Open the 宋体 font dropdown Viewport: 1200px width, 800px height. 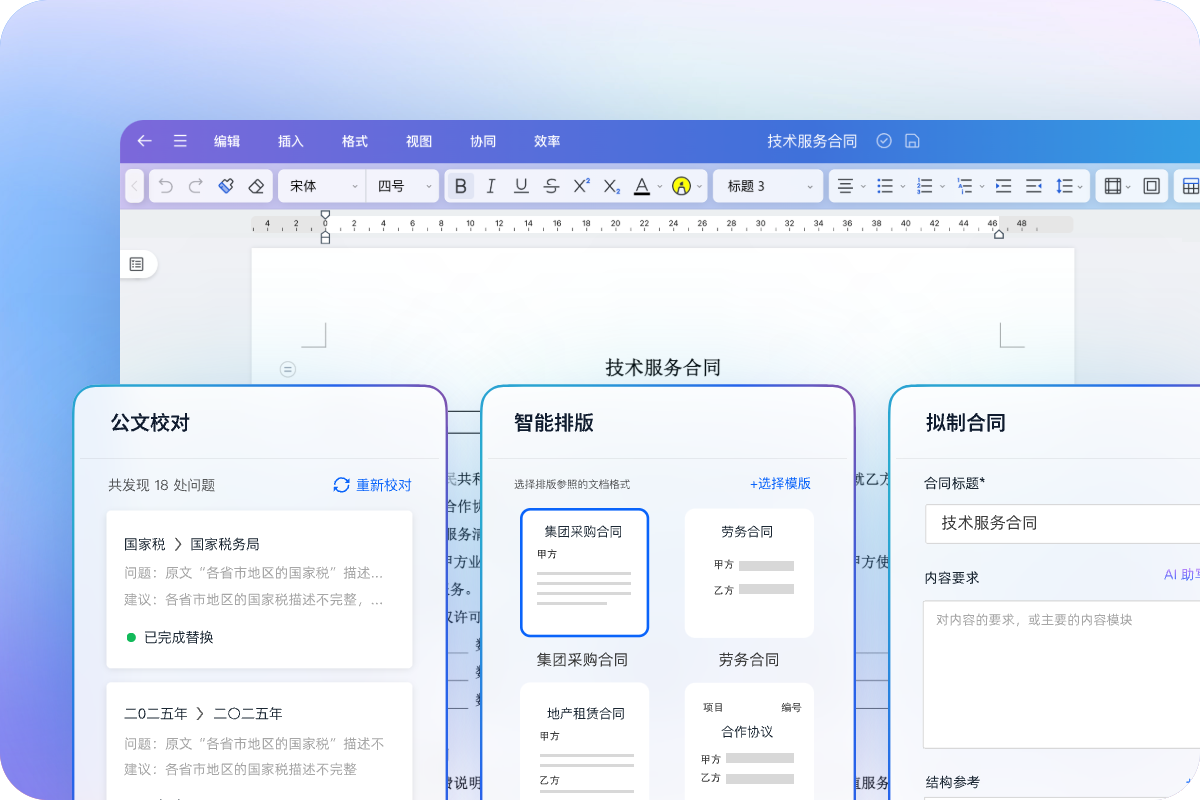click(x=323, y=186)
